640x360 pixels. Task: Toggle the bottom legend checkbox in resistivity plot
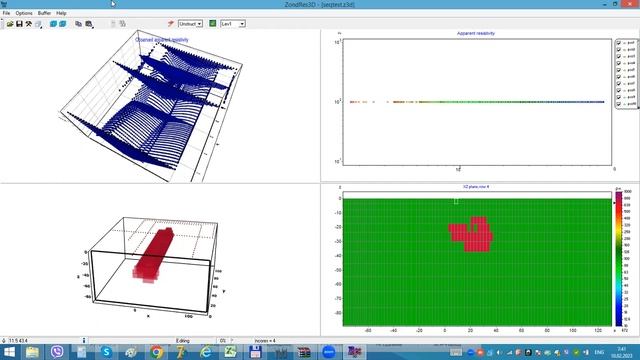pos(619,104)
